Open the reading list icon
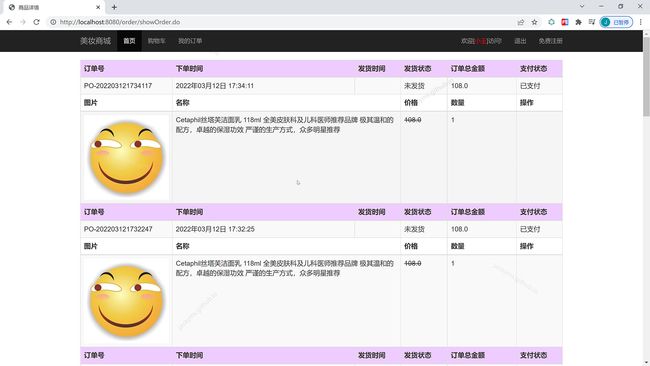Image resolution: width=650 pixels, height=366 pixels. pyautogui.click(x=592, y=22)
